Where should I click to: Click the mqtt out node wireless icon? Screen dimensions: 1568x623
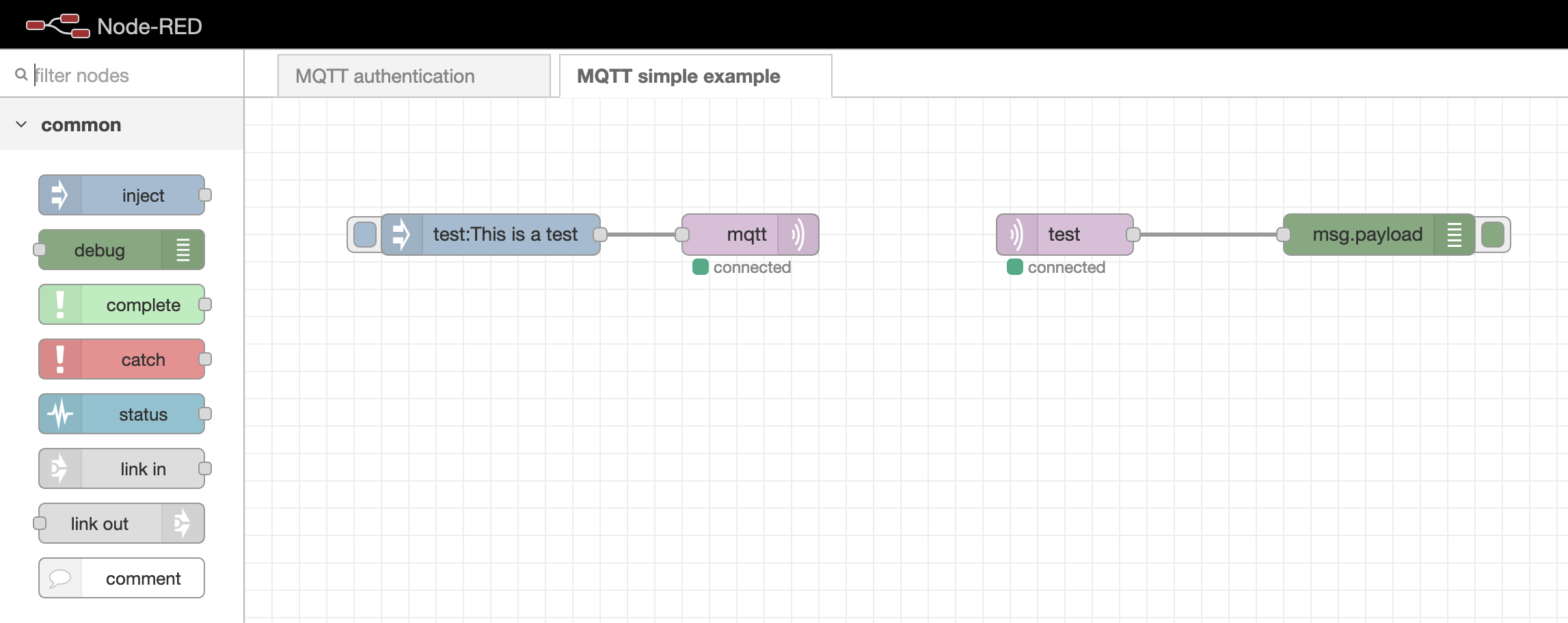point(798,235)
